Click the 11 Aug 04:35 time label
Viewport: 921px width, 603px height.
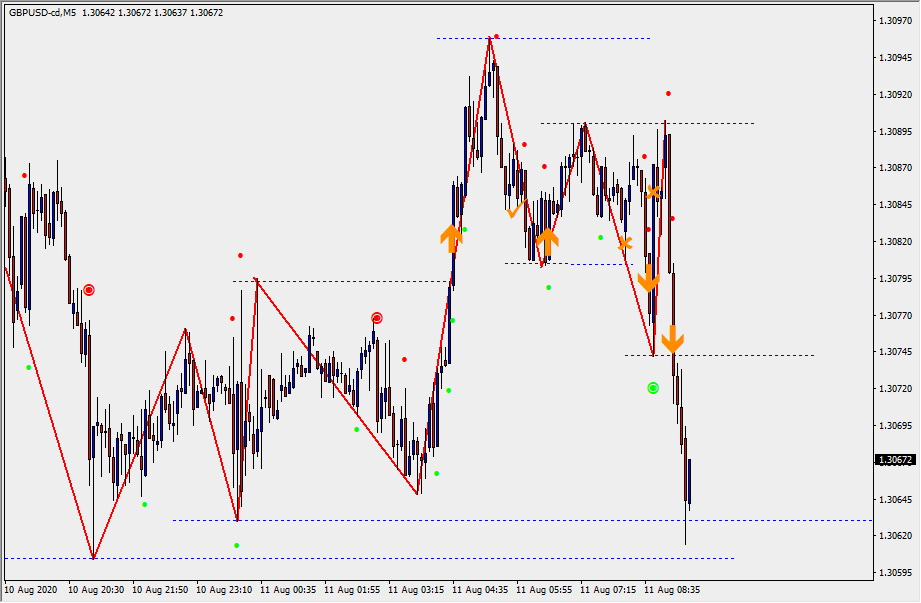click(482, 589)
